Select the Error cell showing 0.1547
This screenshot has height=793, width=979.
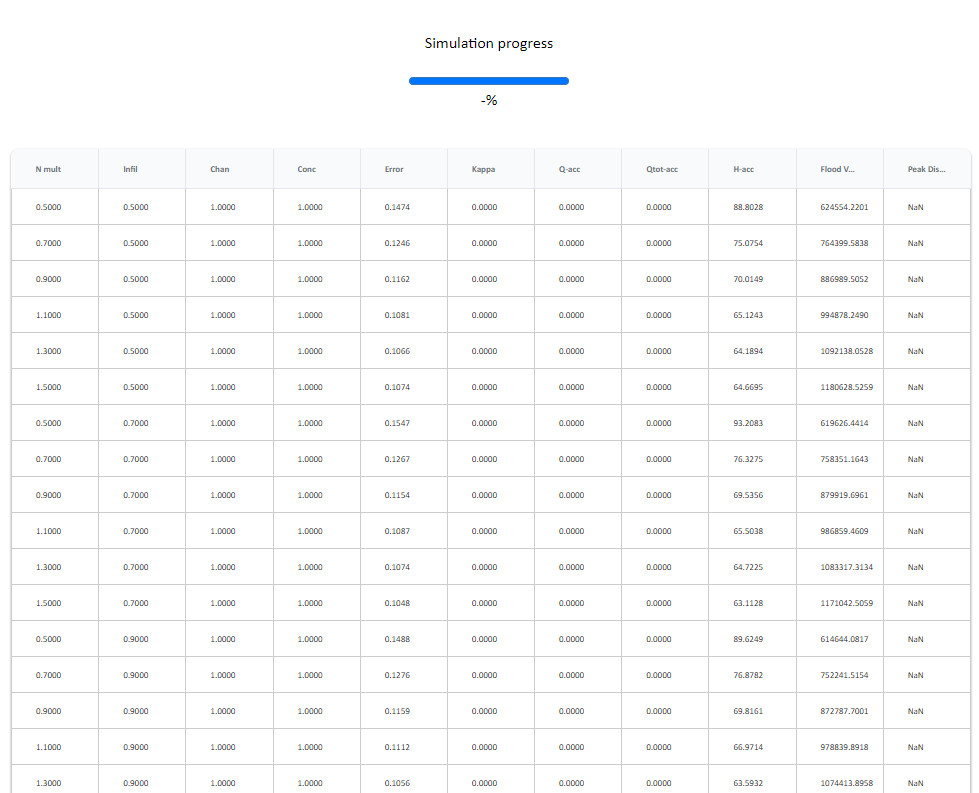(397, 423)
